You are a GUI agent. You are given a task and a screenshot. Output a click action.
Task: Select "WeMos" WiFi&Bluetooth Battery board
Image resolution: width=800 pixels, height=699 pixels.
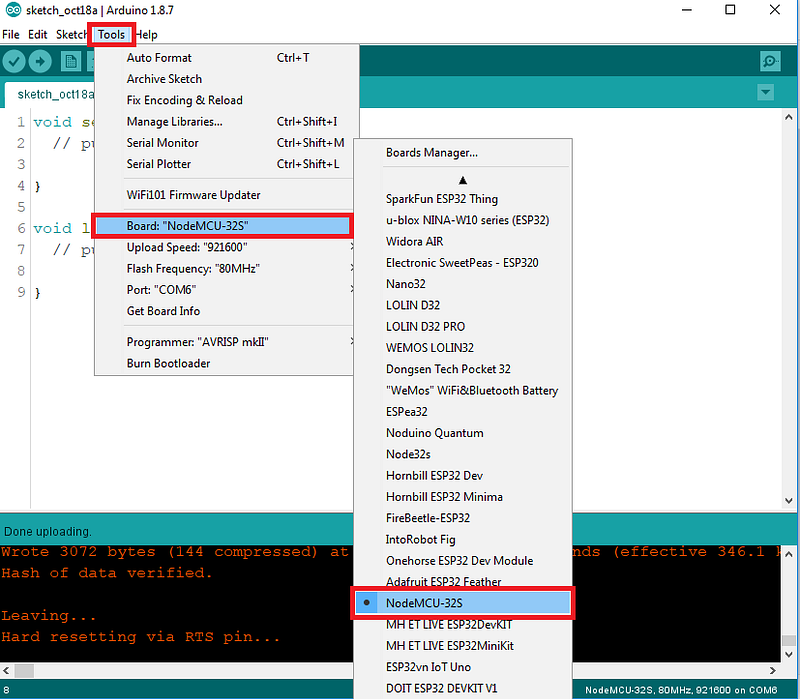click(463, 390)
